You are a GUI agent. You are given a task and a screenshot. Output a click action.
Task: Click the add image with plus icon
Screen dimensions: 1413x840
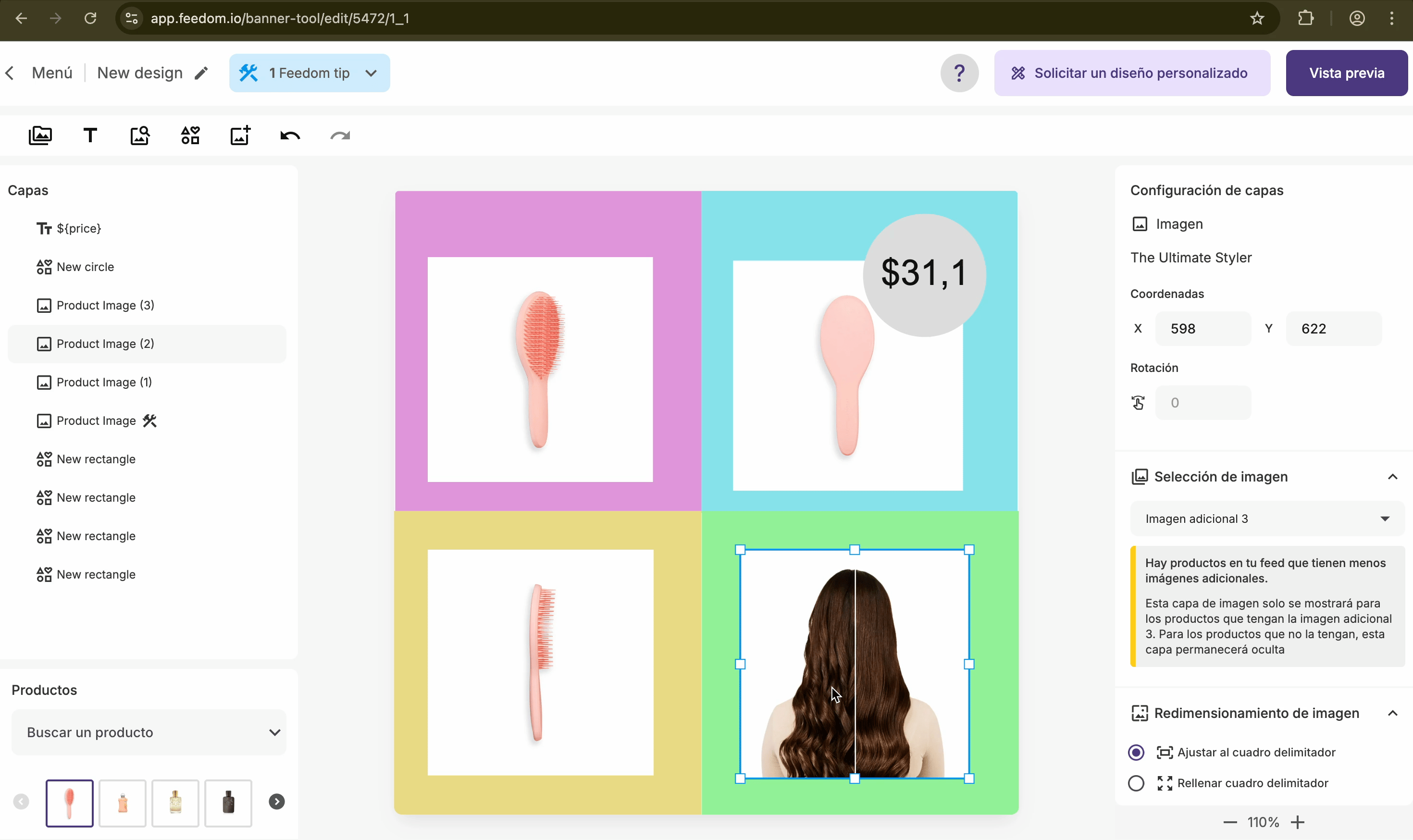[240, 136]
